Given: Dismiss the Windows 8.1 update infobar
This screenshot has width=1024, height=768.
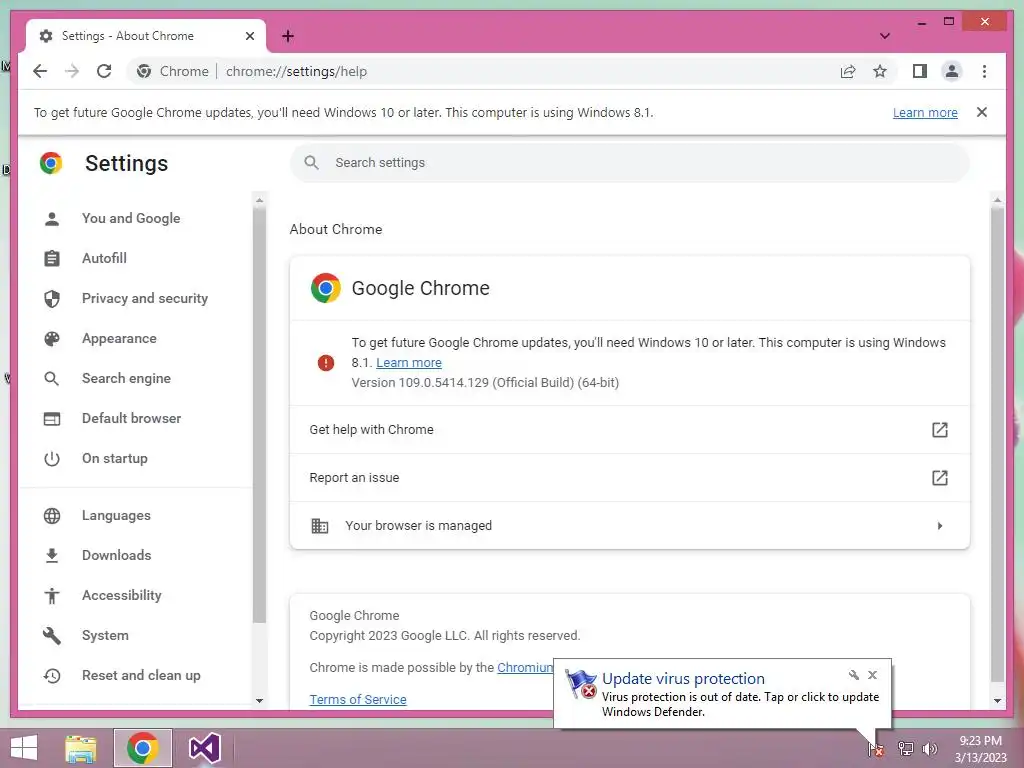Looking at the screenshot, I should pyautogui.click(x=982, y=112).
